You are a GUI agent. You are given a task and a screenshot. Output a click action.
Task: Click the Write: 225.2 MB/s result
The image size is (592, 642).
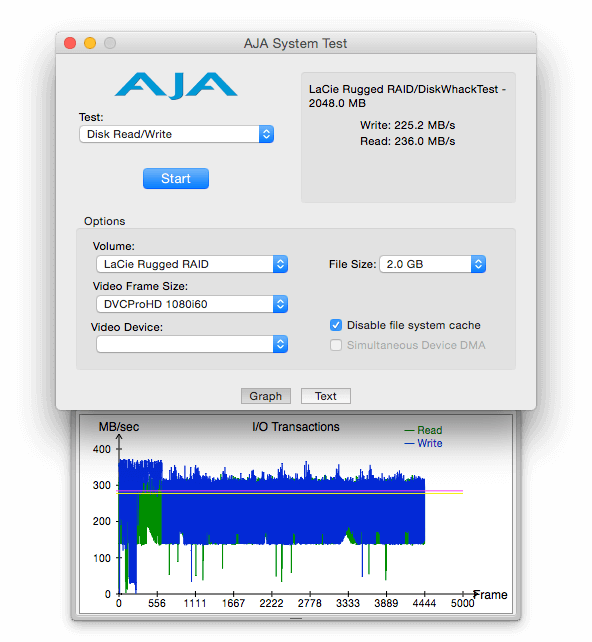[x=407, y=125]
